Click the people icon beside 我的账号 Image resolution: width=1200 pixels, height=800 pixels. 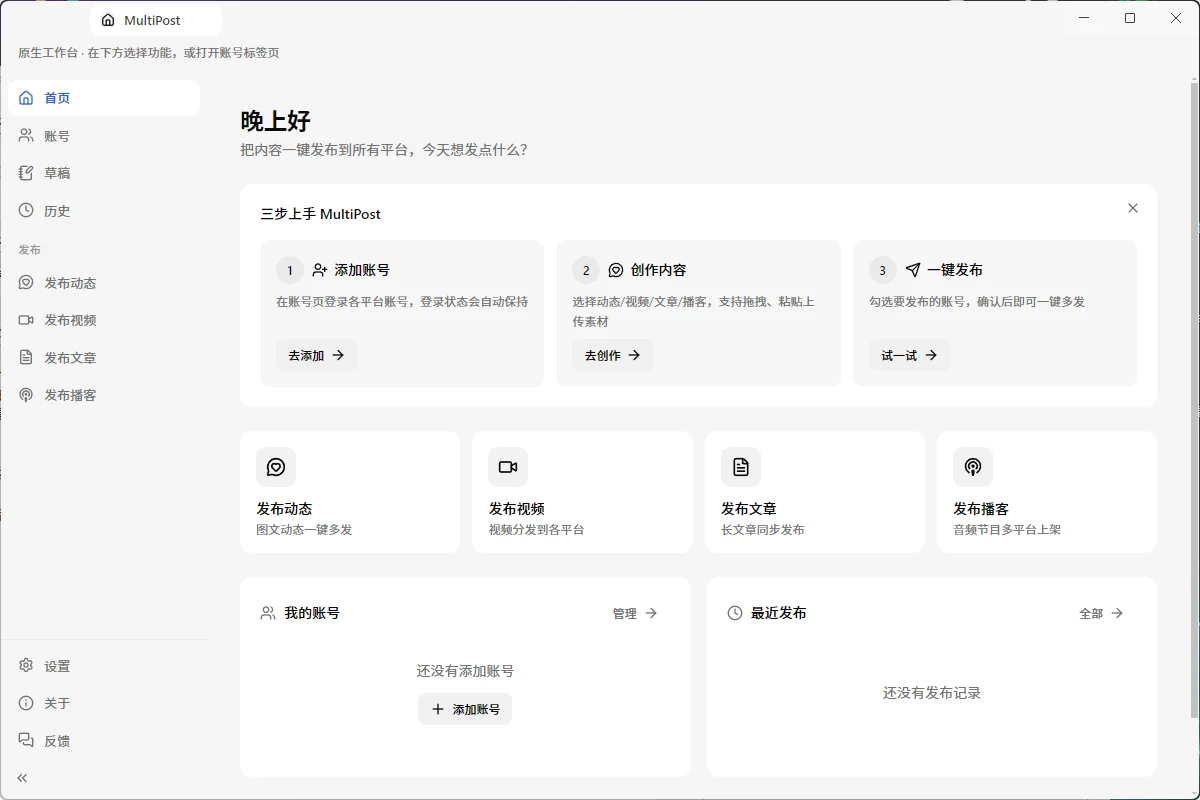(x=268, y=613)
